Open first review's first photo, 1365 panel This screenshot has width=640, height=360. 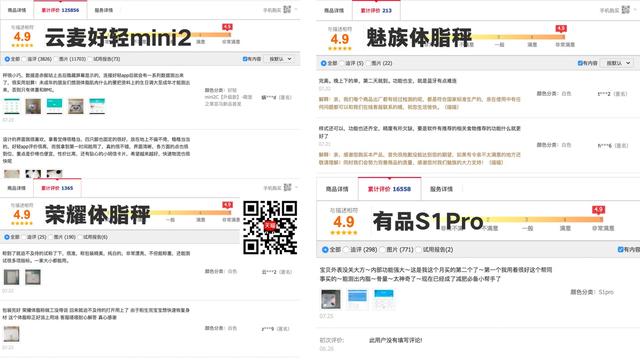point(11,277)
